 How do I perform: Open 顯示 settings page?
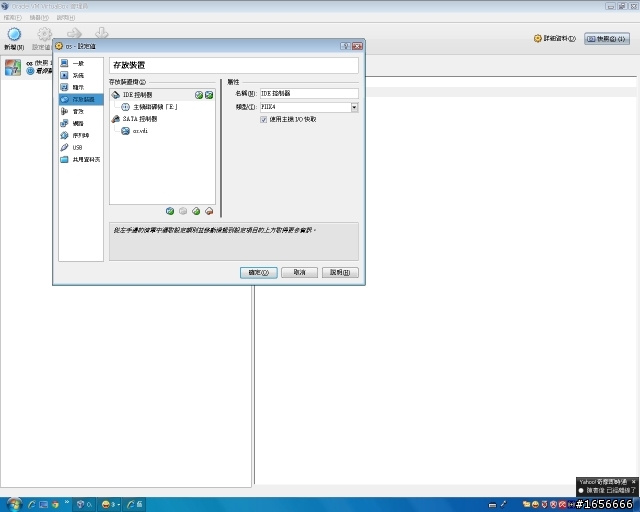(x=81, y=87)
